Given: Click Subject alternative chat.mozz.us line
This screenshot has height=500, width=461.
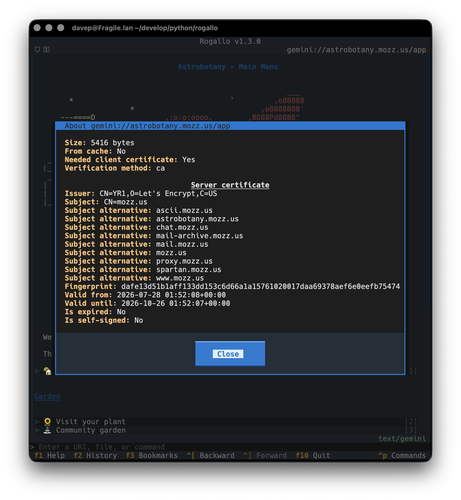Looking at the screenshot, I should (137, 227).
